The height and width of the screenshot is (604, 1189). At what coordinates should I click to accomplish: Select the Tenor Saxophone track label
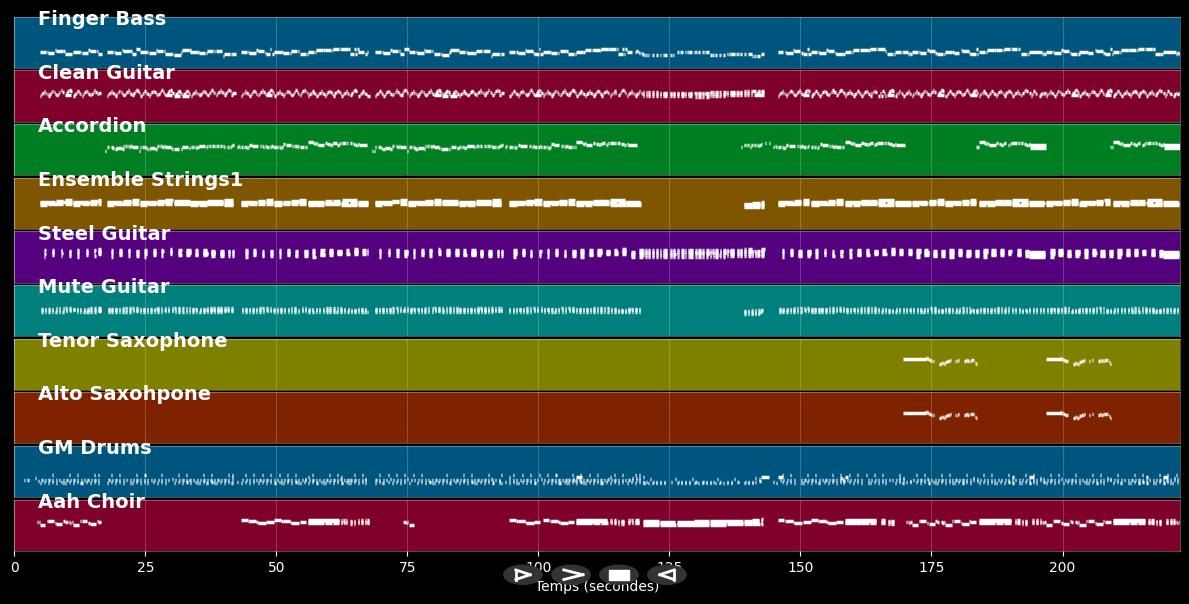click(x=132, y=341)
